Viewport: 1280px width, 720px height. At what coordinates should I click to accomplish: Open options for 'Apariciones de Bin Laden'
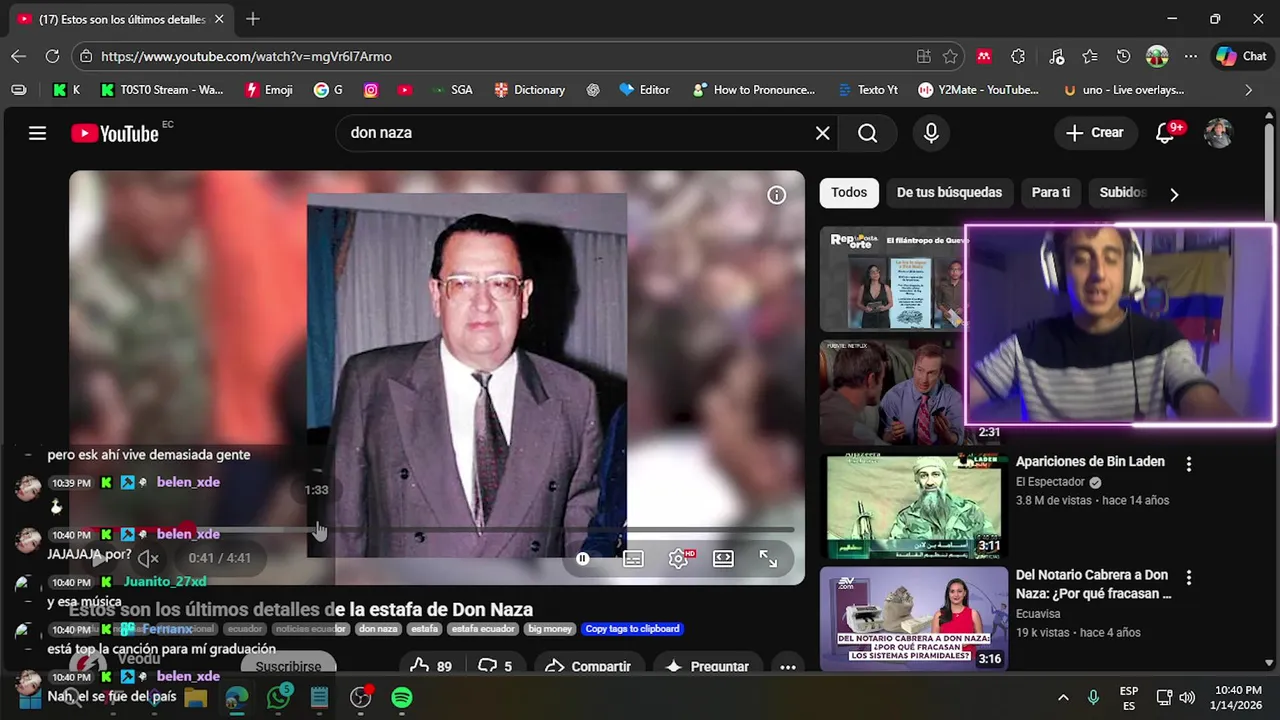pos(1188,464)
